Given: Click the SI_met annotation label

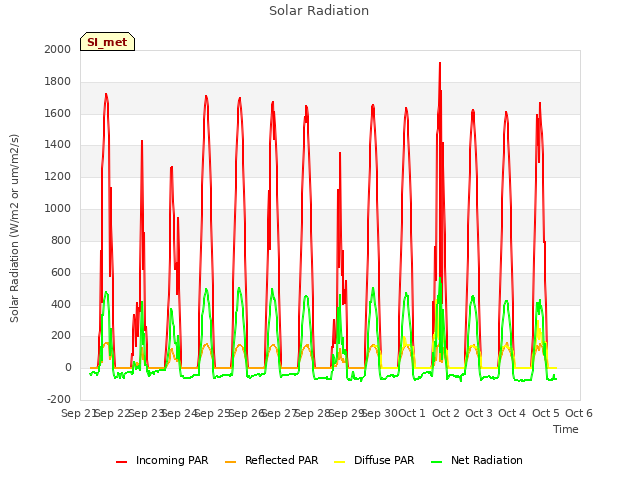Looking at the screenshot, I should pos(107,42).
